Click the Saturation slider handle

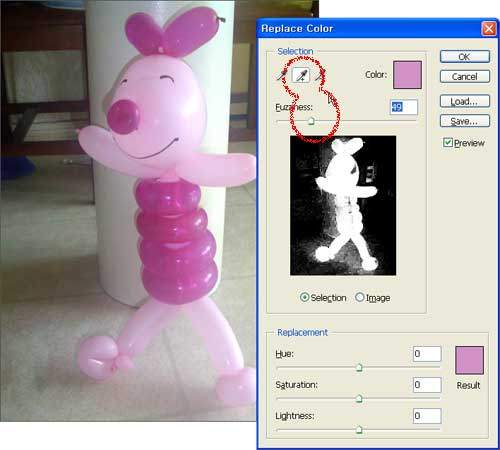(359, 398)
